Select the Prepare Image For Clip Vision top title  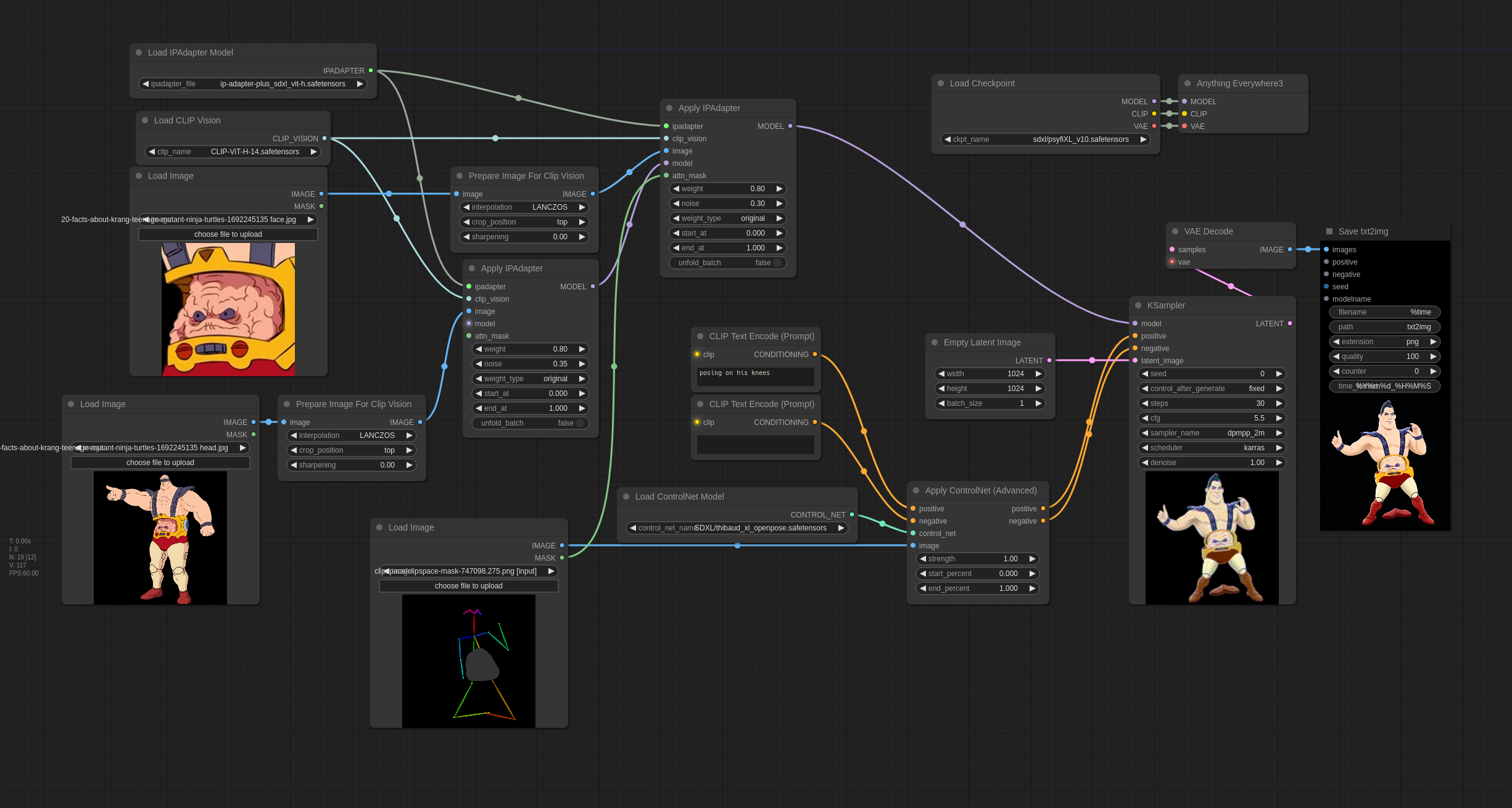526,176
